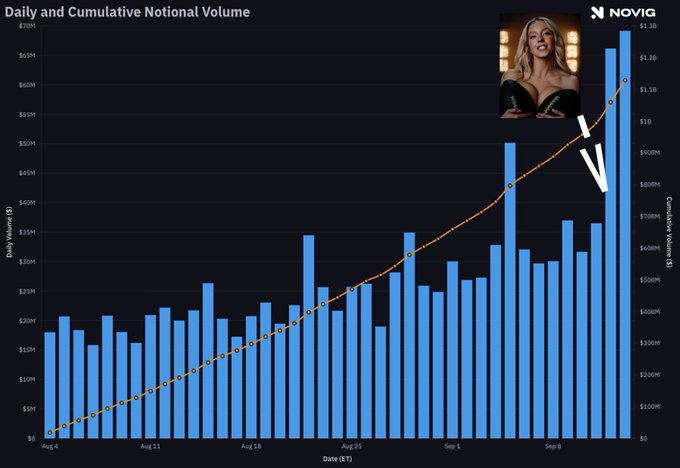680x468 pixels.
Task: Click the '$70M' left axis label
Action: (x=27, y=26)
